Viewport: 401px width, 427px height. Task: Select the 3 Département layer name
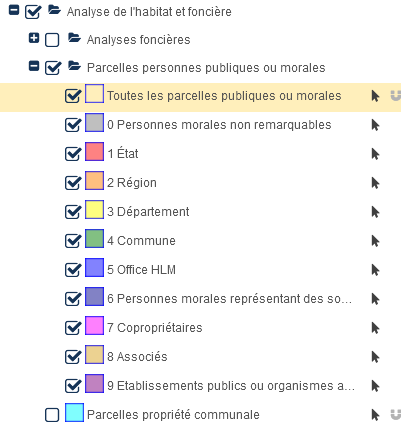pyautogui.click(x=148, y=212)
